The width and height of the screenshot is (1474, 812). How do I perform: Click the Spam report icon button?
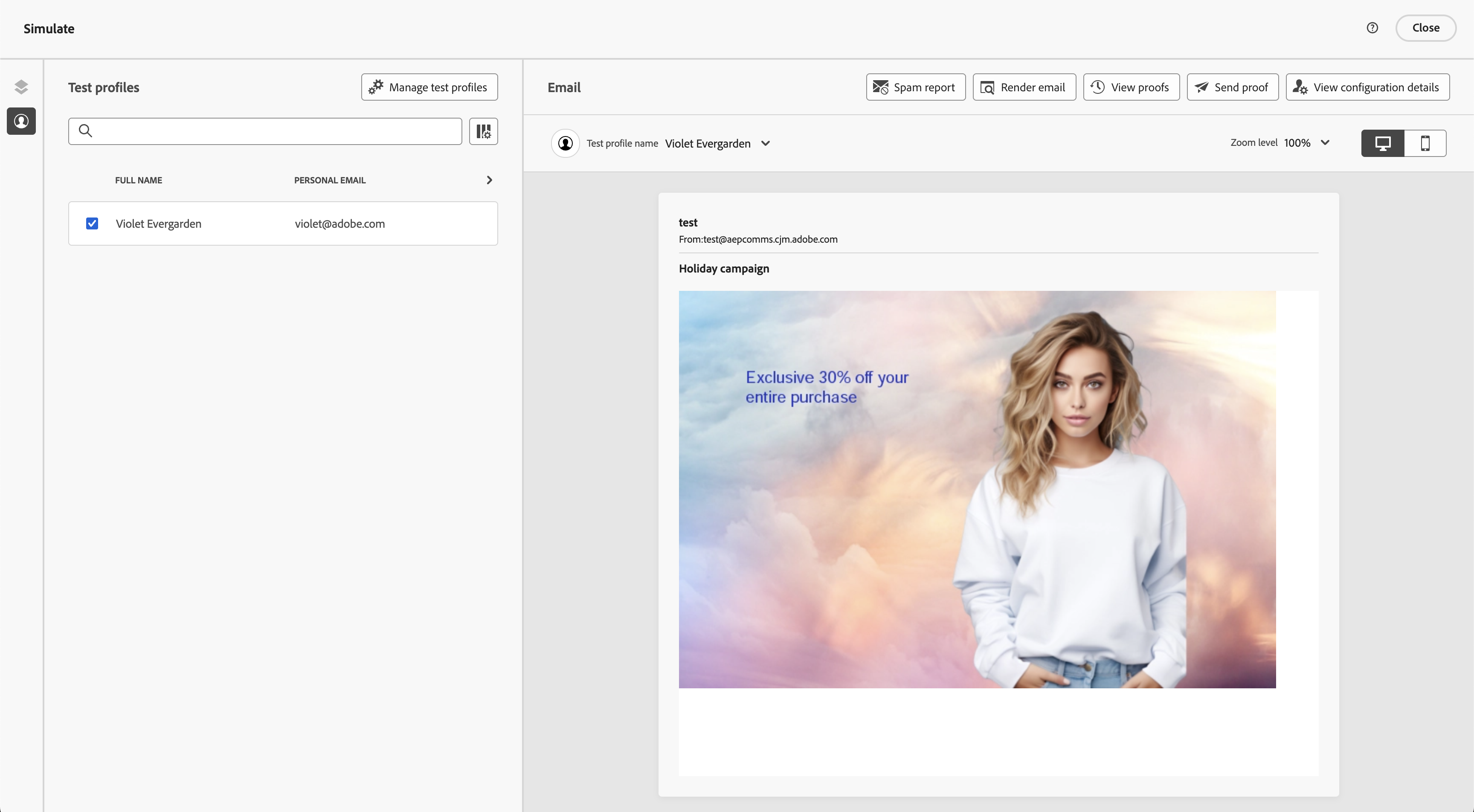click(x=881, y=87)
